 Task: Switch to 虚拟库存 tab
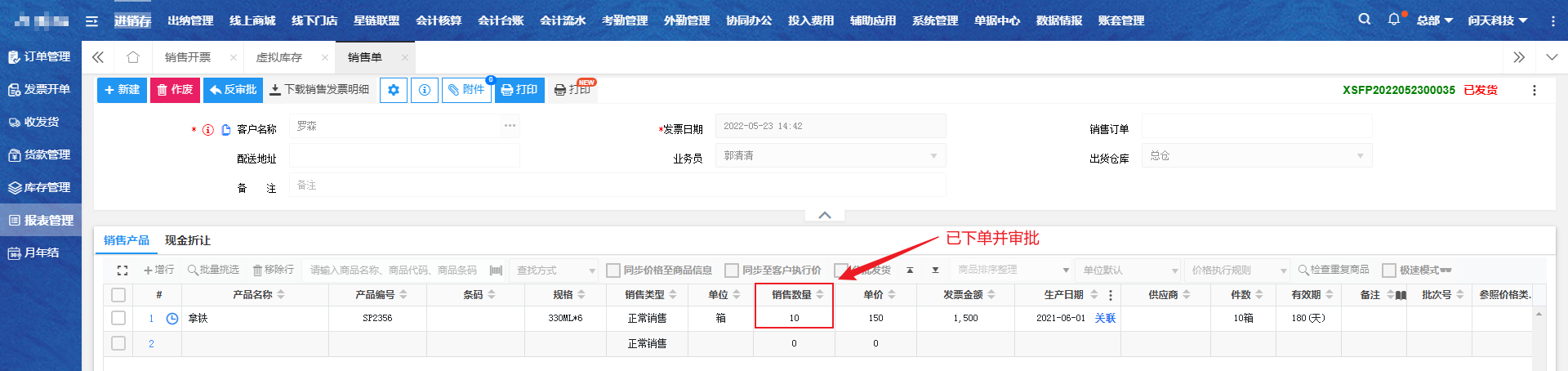[279, 57]
